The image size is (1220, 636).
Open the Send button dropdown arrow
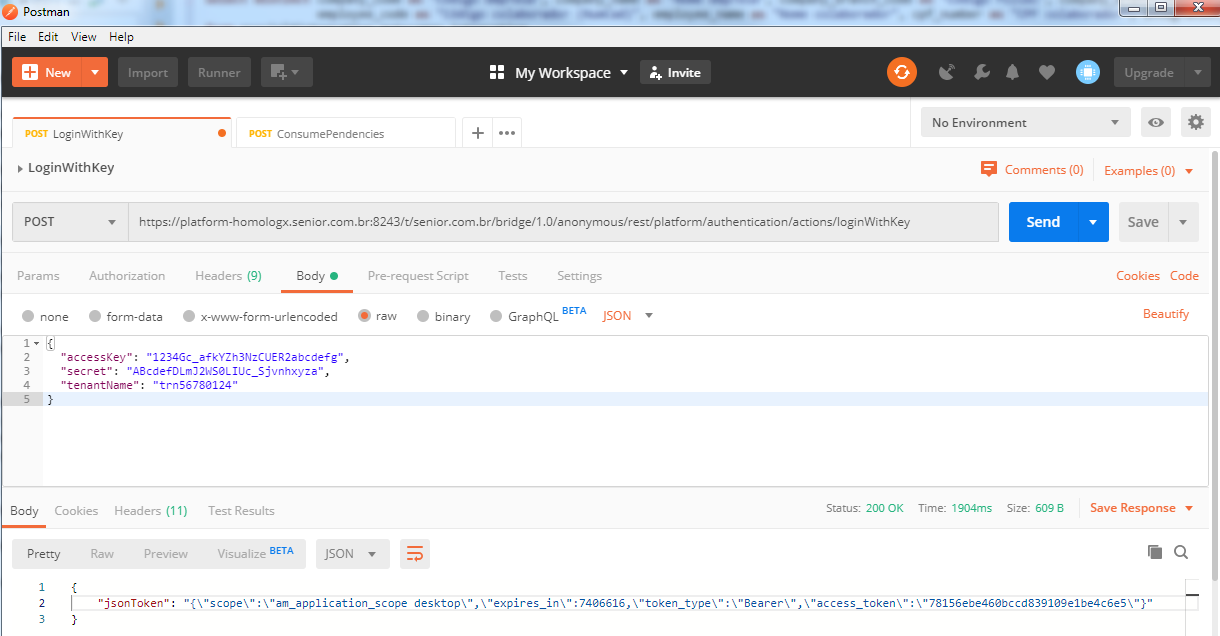click(1093, 222)
